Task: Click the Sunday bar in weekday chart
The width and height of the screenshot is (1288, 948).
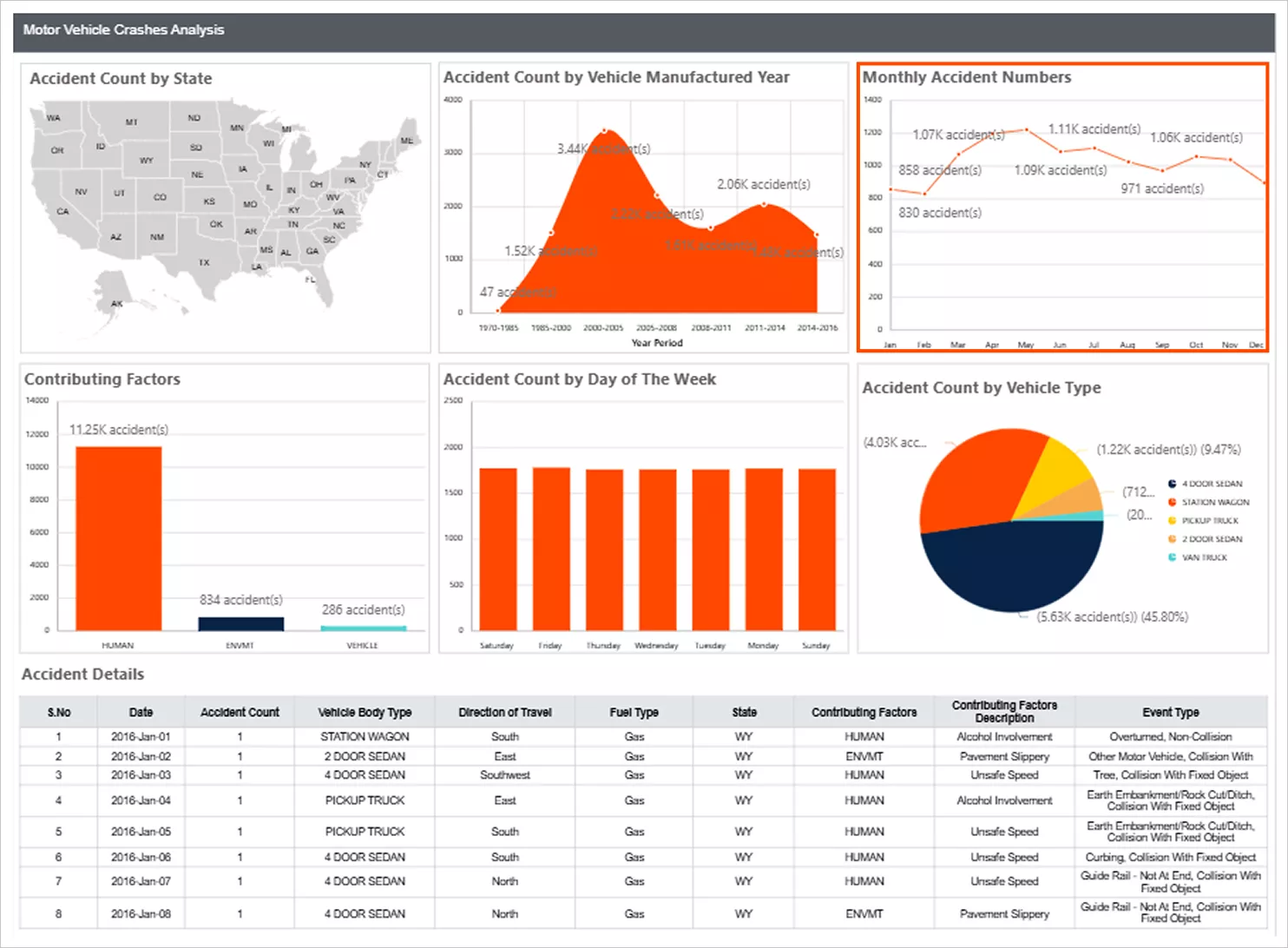Action: click(817, 550)
